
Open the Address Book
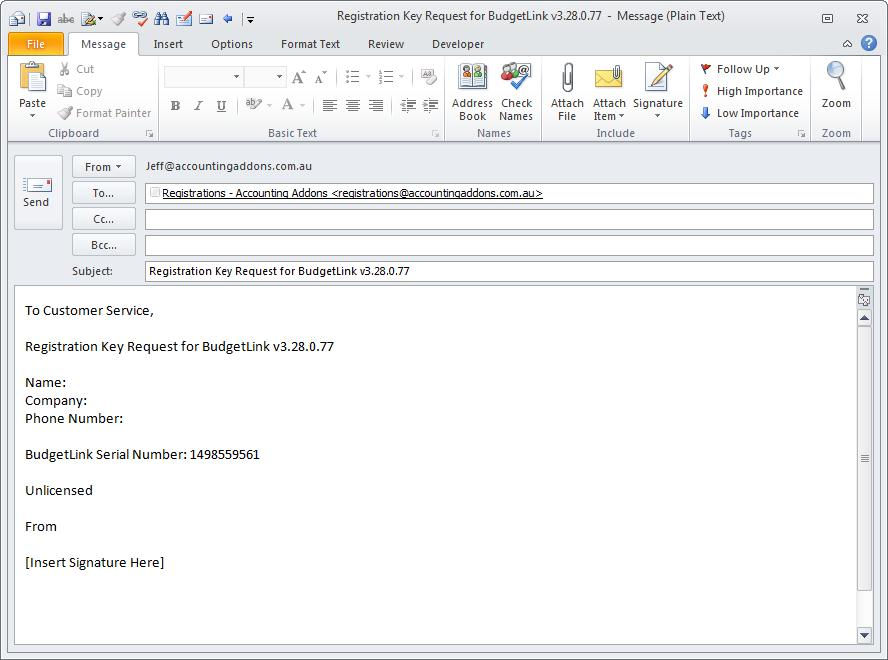point(472,92)
